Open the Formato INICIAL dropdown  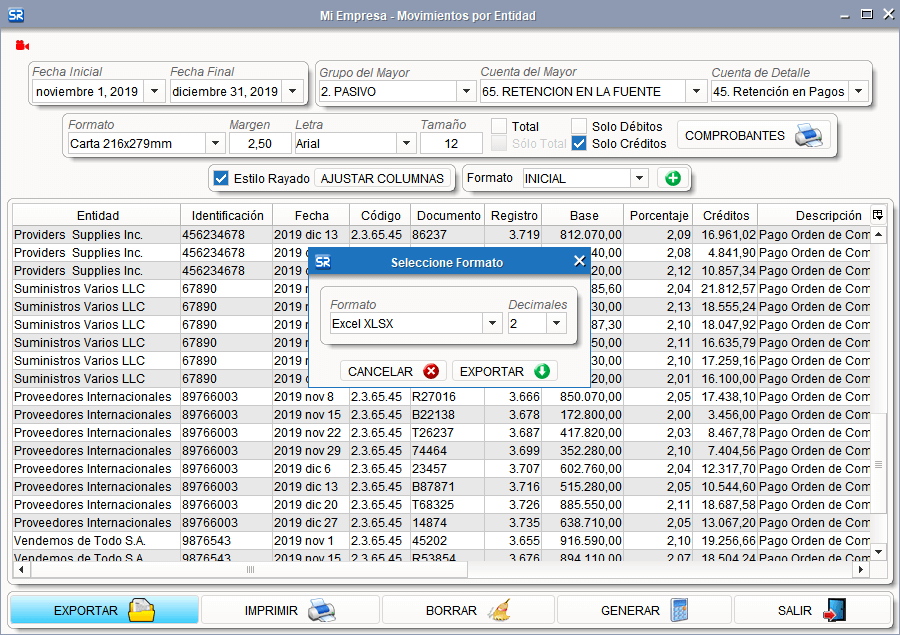point(639,179)
